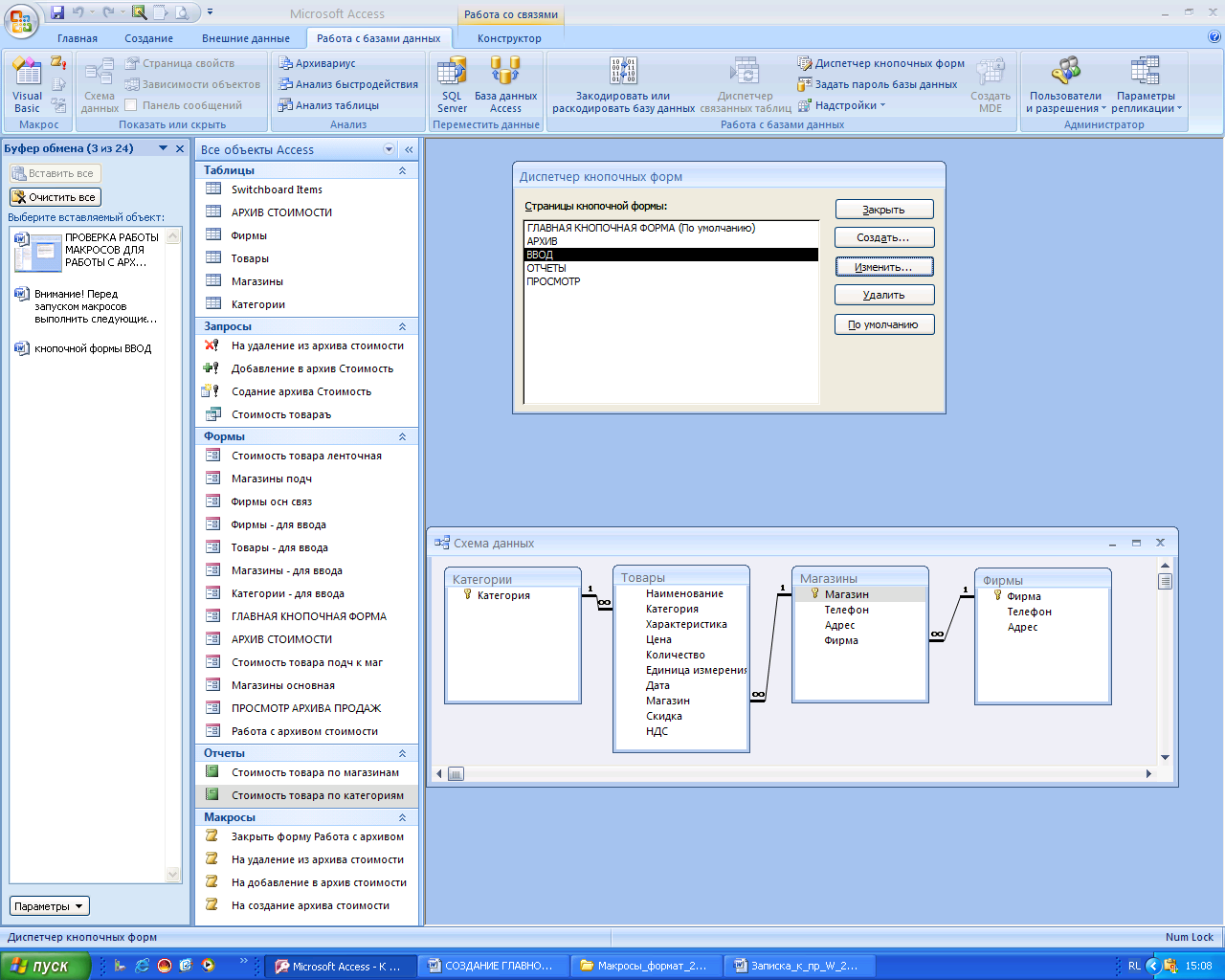Open Анализ таблицы wizard
The width and height of the screenshot is (1225, 980).
[328, 105]
